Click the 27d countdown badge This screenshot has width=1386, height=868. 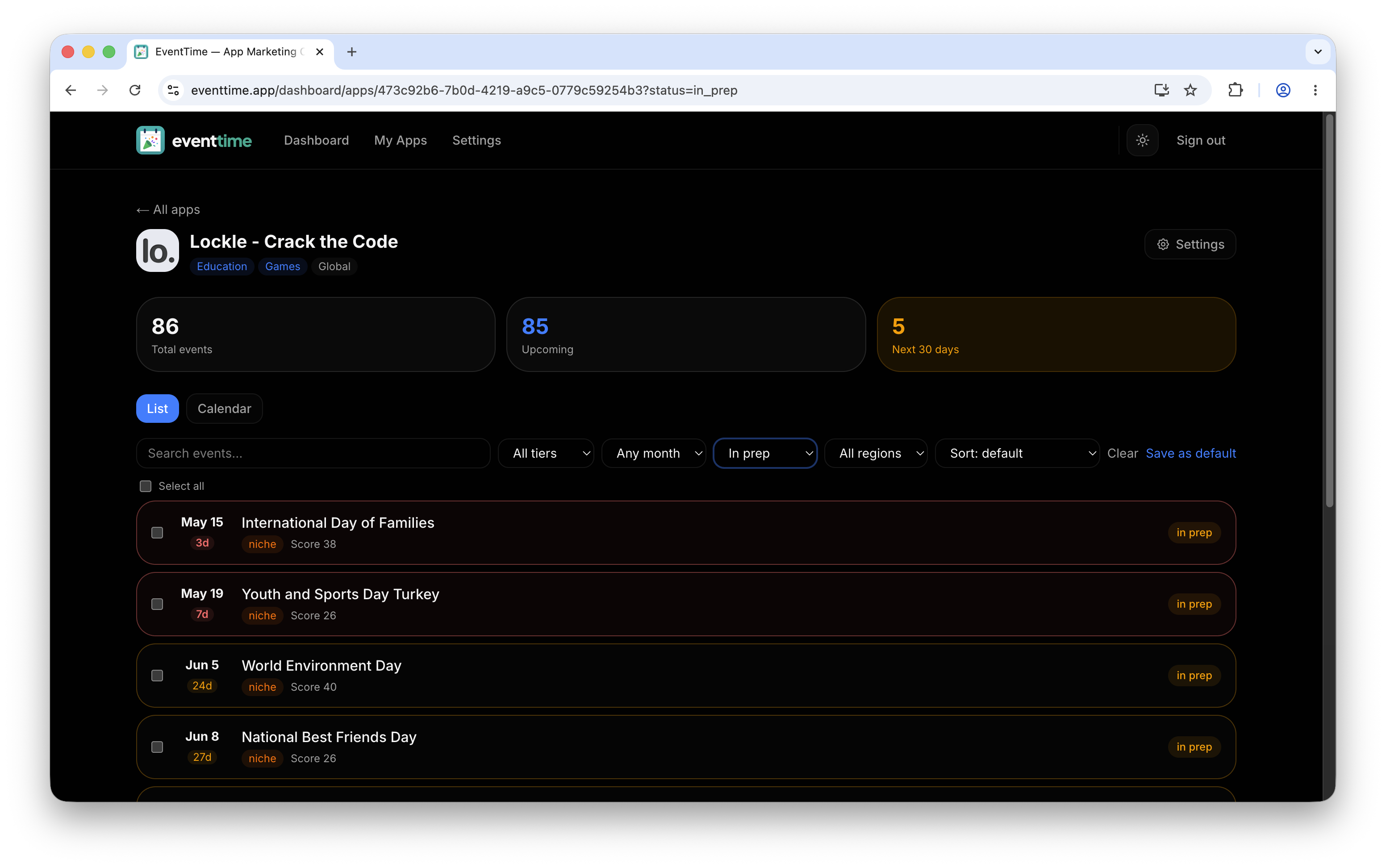[x=202, y=757]
